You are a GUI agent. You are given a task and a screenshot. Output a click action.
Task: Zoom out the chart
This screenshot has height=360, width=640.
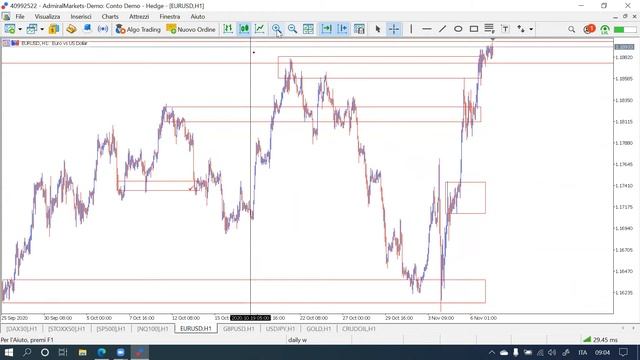tap(292, 29)
